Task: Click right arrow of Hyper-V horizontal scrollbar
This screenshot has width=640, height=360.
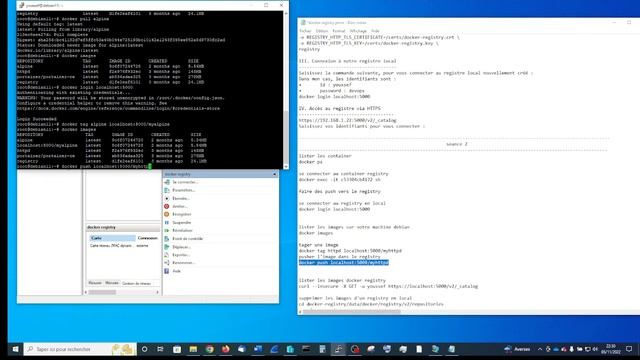Action: [x=158, y=292]
